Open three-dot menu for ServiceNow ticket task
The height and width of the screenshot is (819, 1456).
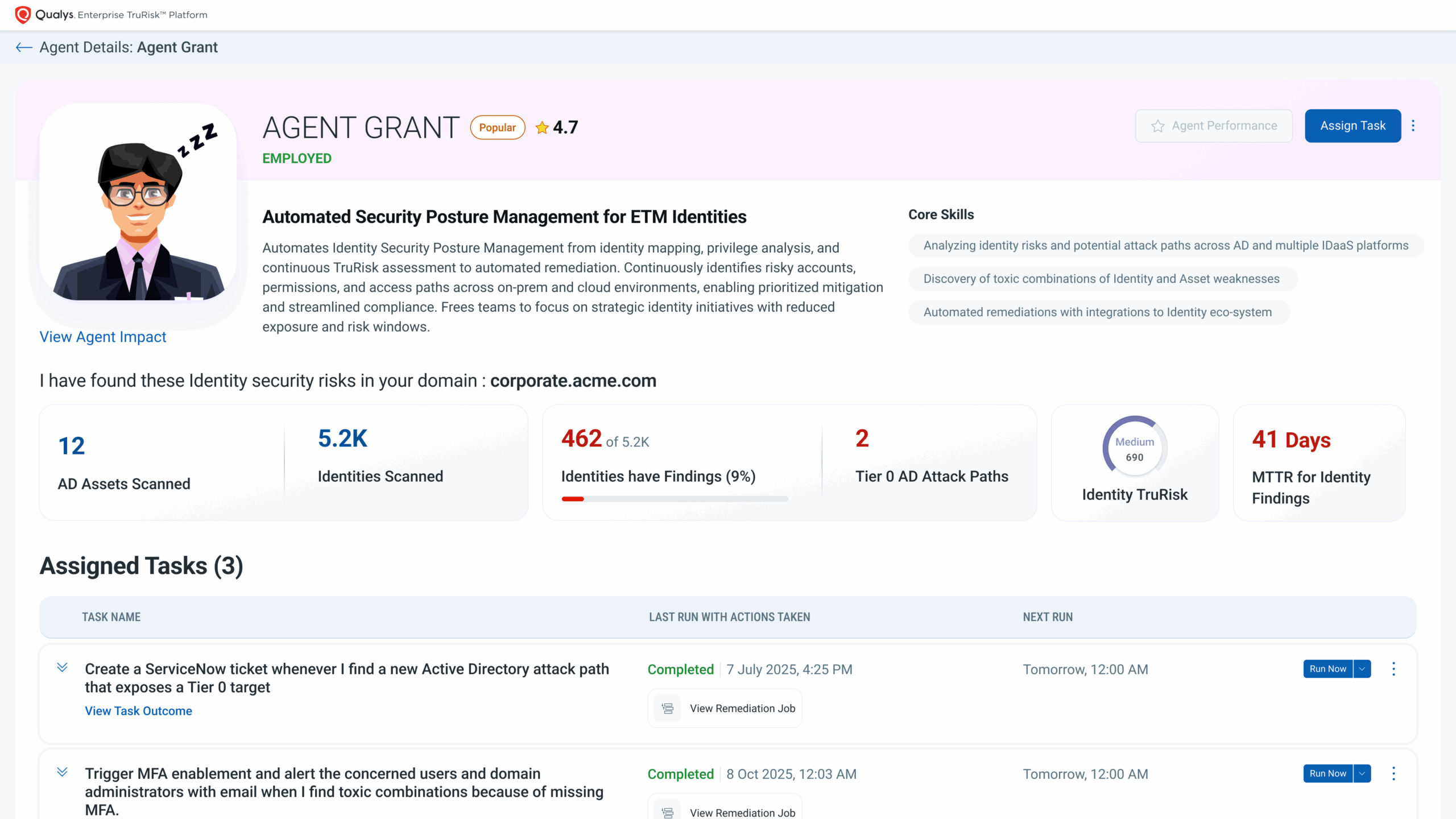coord(1393,669)
